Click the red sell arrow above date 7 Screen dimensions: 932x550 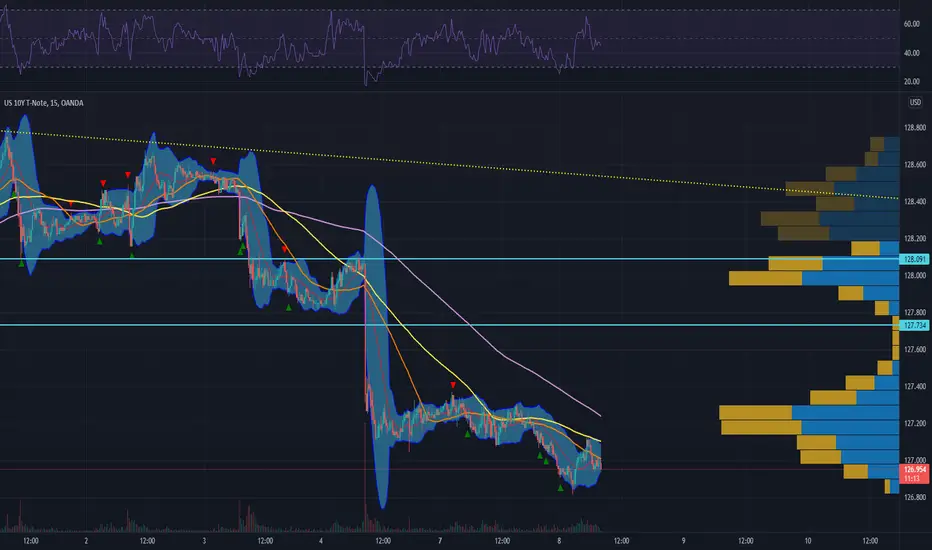point(453,385)
